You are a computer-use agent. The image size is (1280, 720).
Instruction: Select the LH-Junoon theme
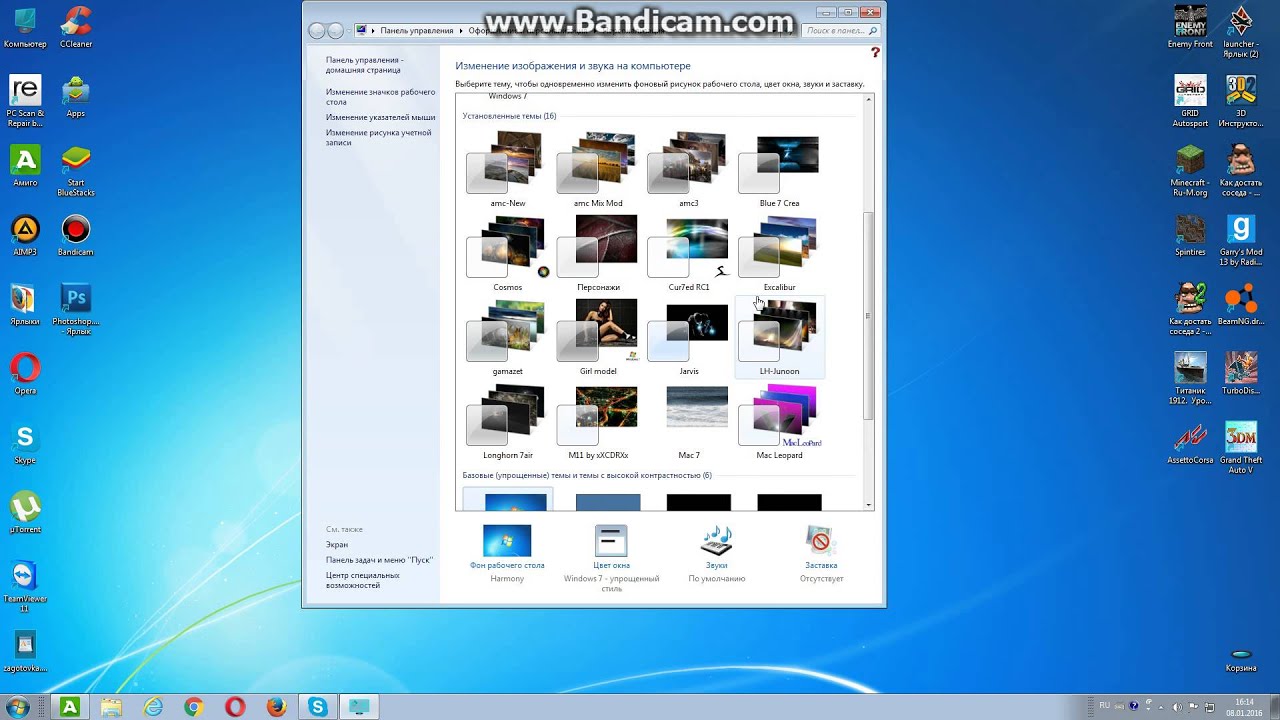779,337
